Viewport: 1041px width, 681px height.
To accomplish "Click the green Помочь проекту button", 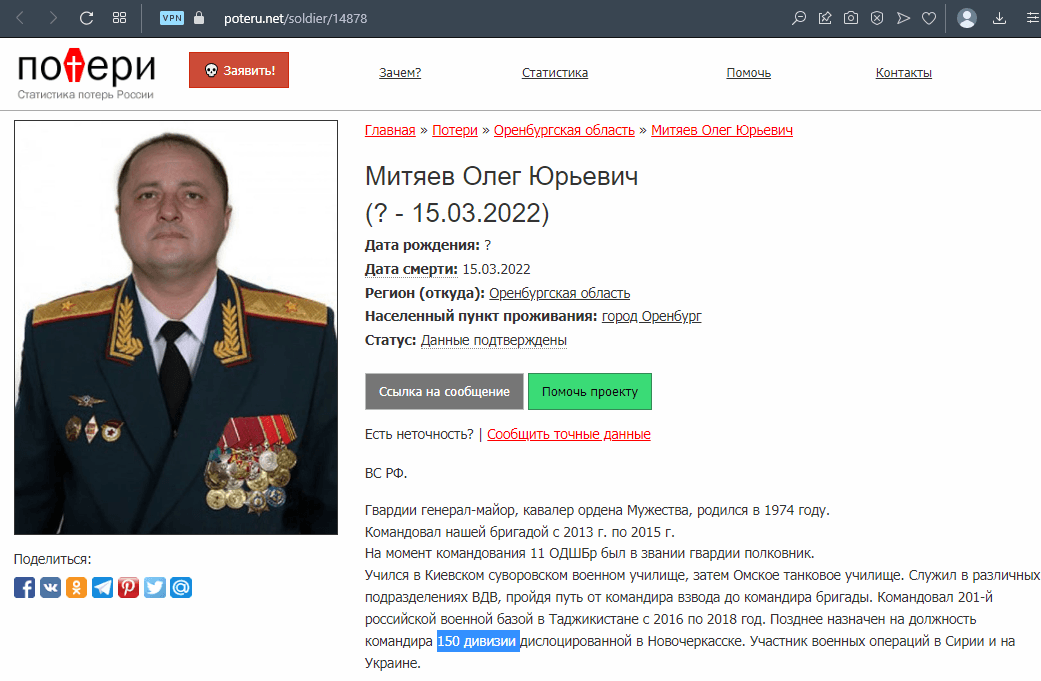I will (x=590, y=392).
